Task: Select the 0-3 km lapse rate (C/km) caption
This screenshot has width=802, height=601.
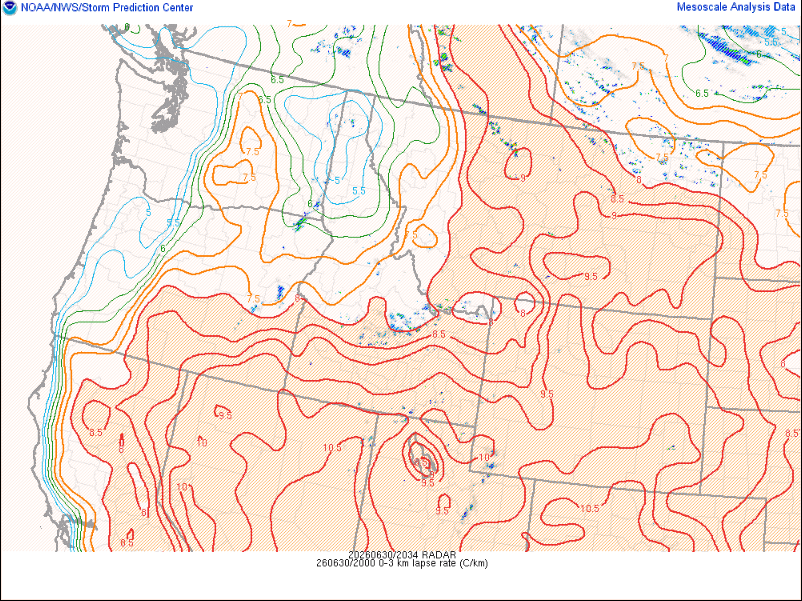Action: 402,563
